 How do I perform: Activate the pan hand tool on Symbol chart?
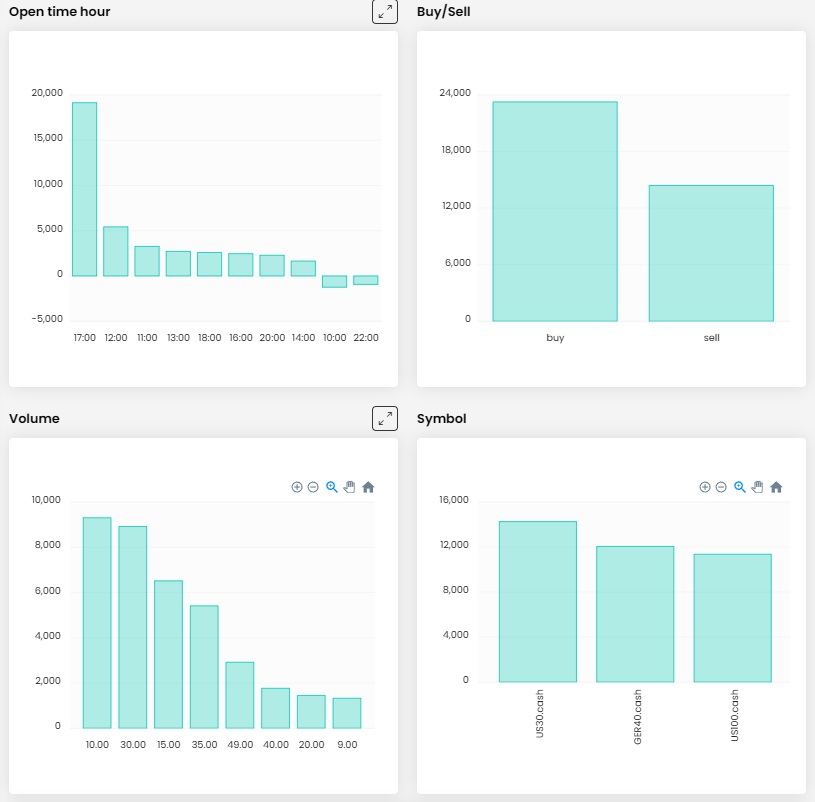(x=757, y=487)
